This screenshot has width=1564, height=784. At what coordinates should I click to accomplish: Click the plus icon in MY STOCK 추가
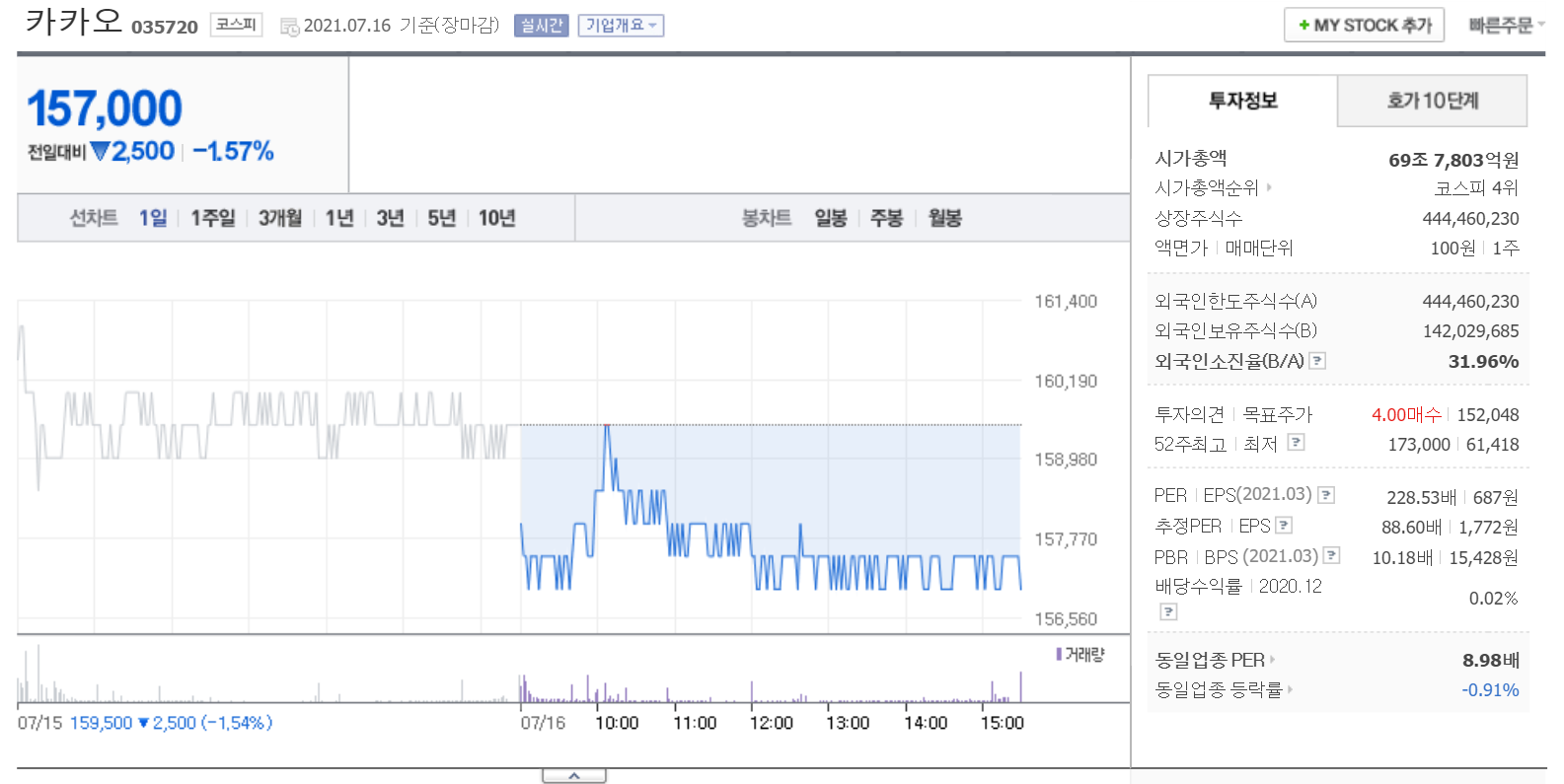1303,26
